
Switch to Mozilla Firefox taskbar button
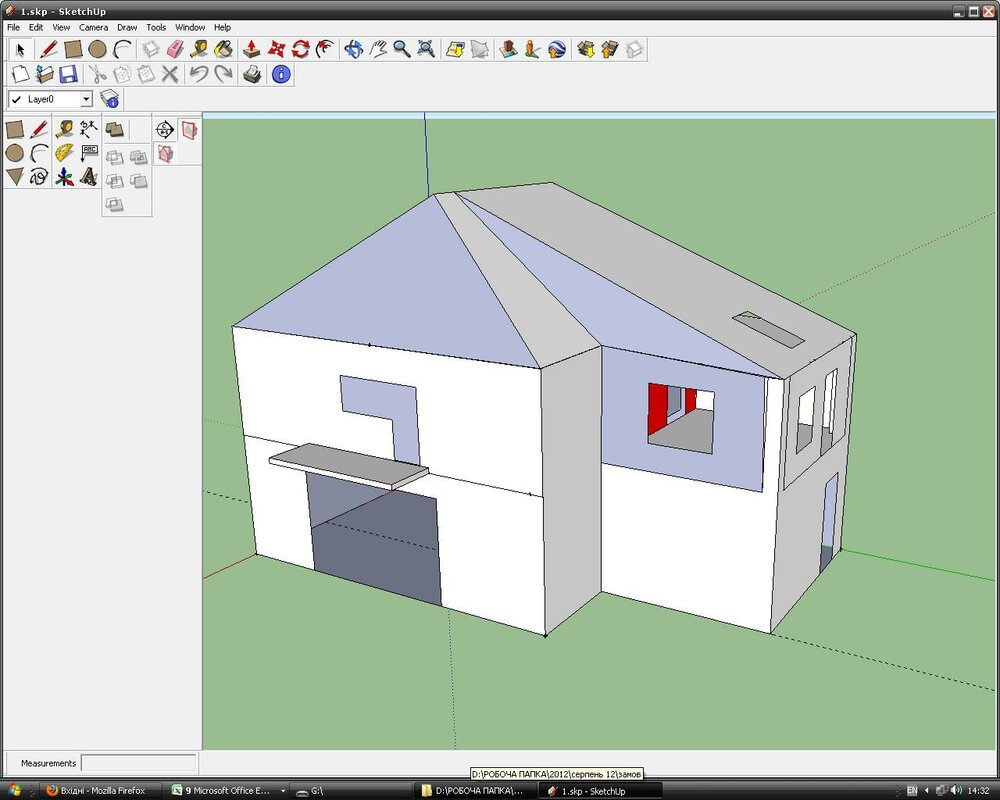98,791
